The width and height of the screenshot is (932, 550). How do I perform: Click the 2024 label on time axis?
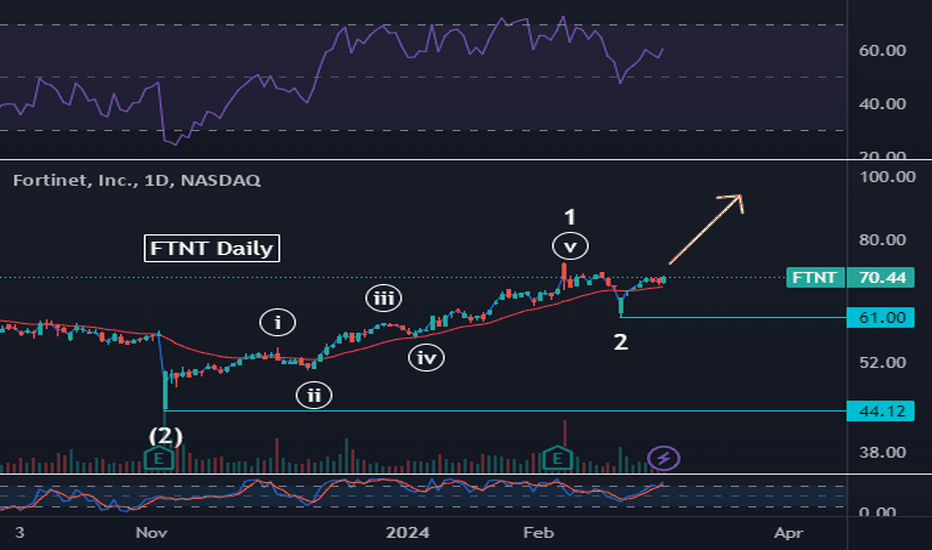407,533
